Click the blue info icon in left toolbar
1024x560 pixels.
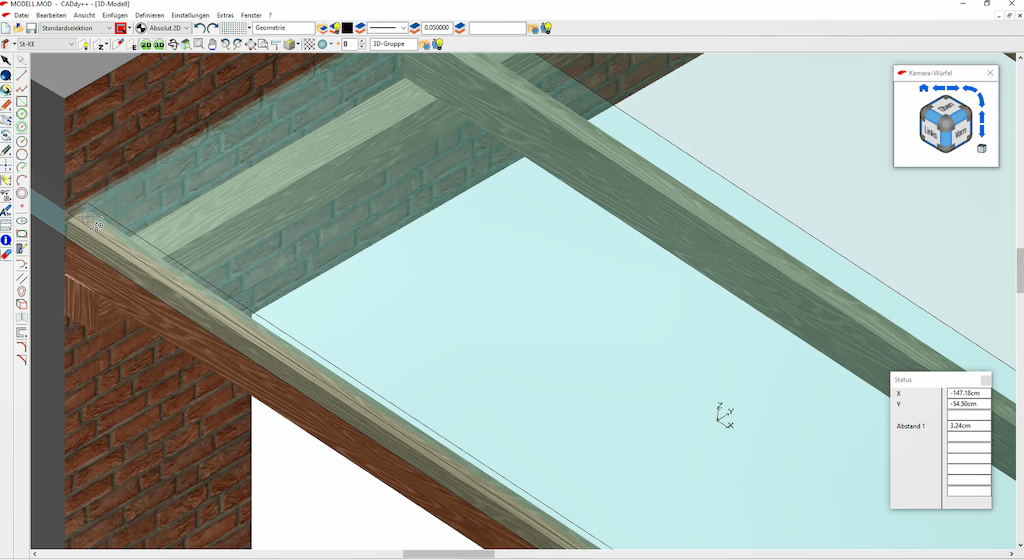[6, 240]
